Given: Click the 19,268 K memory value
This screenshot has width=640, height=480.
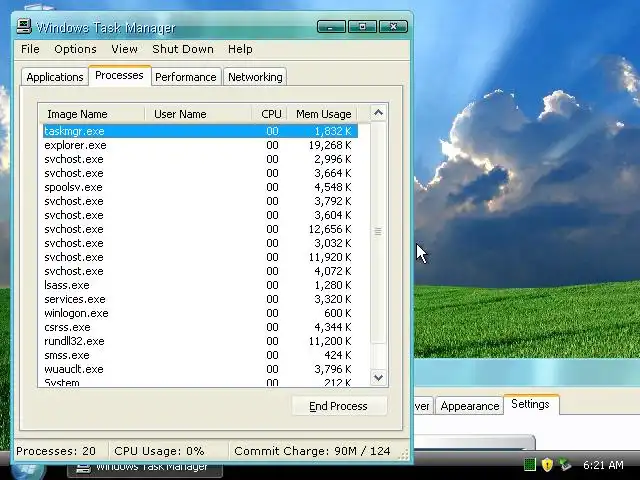Looking at the screenshot, I should (x=330, y=145).
